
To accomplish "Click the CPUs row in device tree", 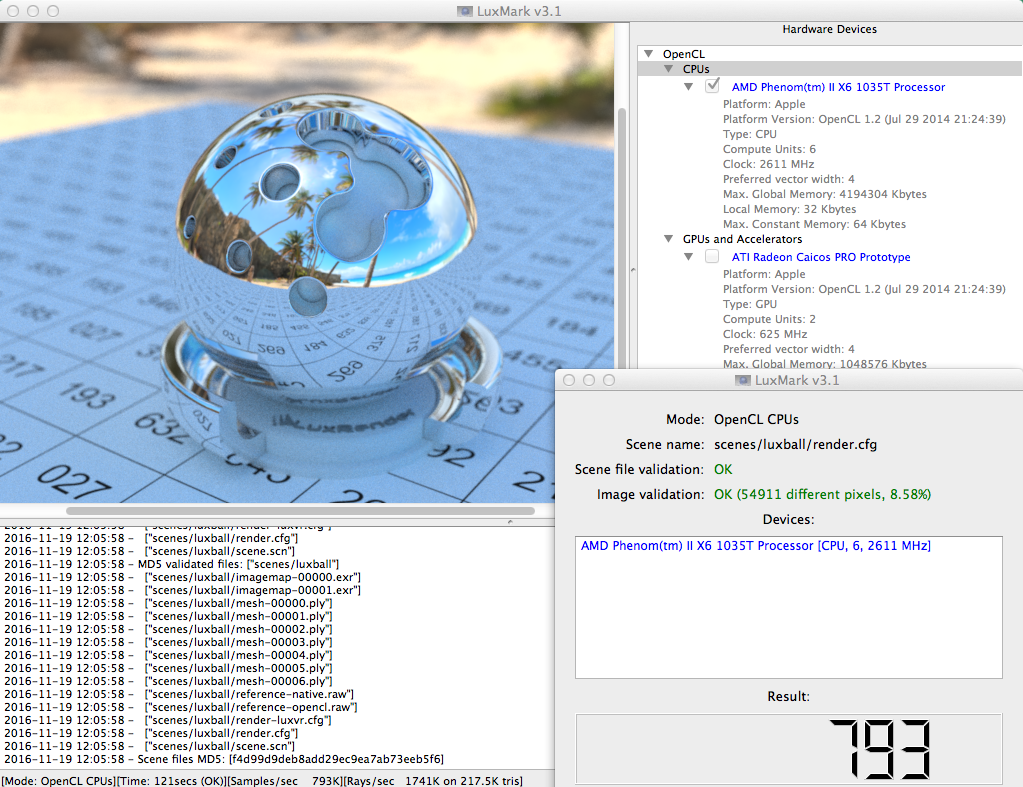I will point(830,69).
